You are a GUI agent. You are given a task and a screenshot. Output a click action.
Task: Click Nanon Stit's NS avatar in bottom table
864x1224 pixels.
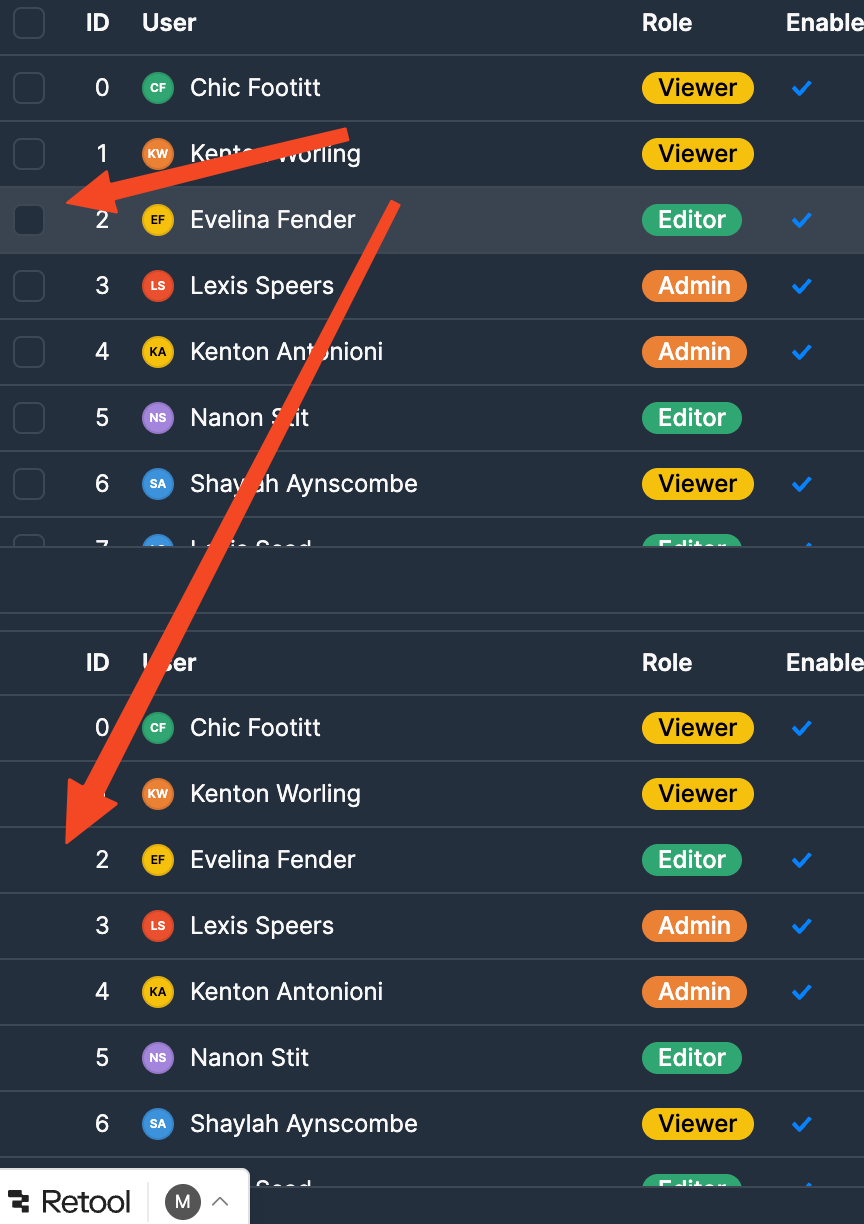click(x=158, y=1058)
